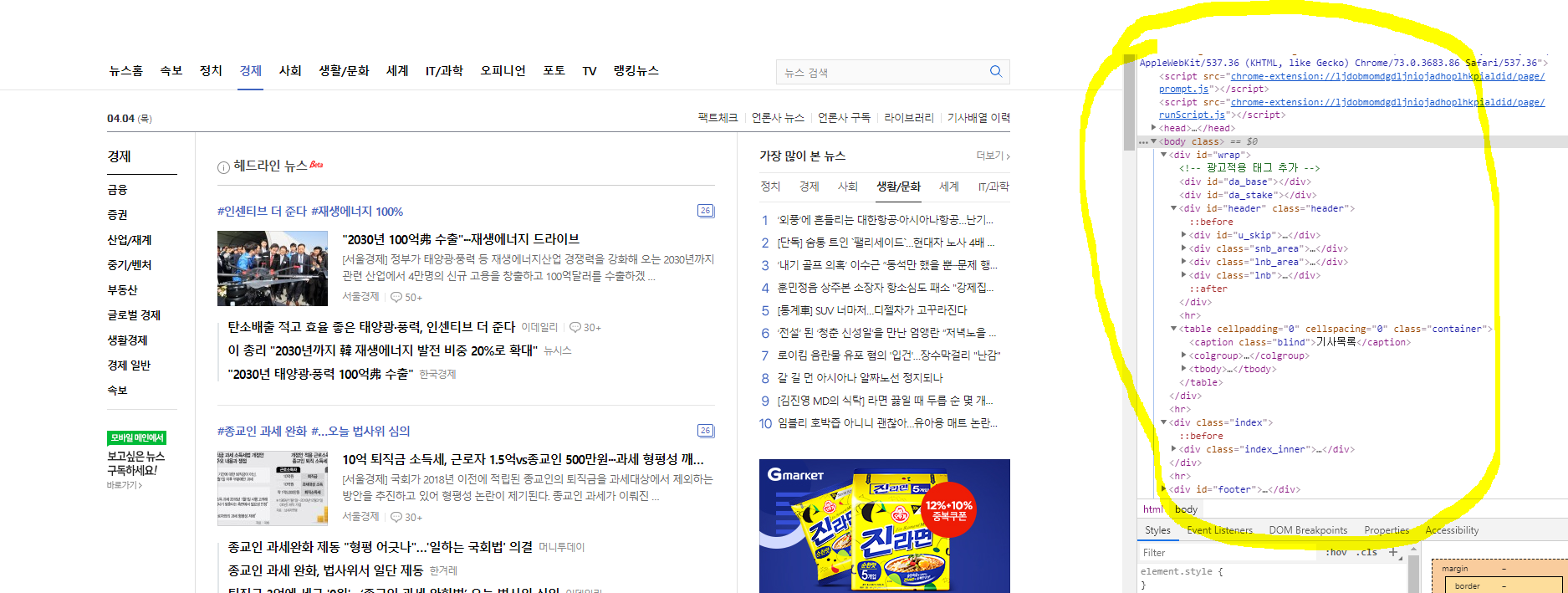
Task: Open headline "2030년 100억弗 수출"…재생에너지 드라이브
Action: (x=461, y=239)
